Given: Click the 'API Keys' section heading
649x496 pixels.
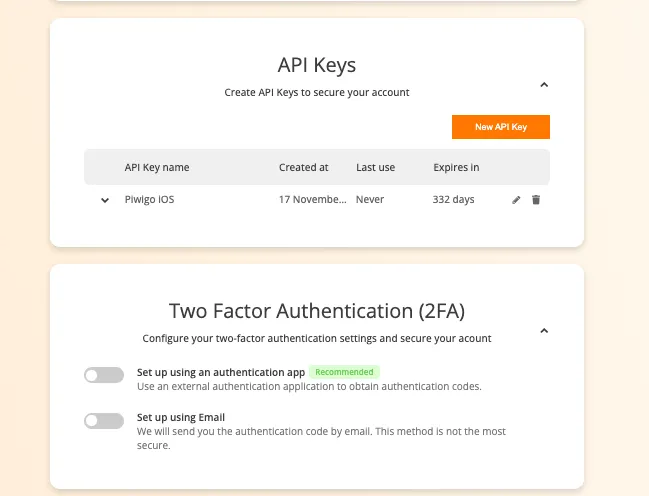Looking at the screenshot, I should [x=316, y=65].
